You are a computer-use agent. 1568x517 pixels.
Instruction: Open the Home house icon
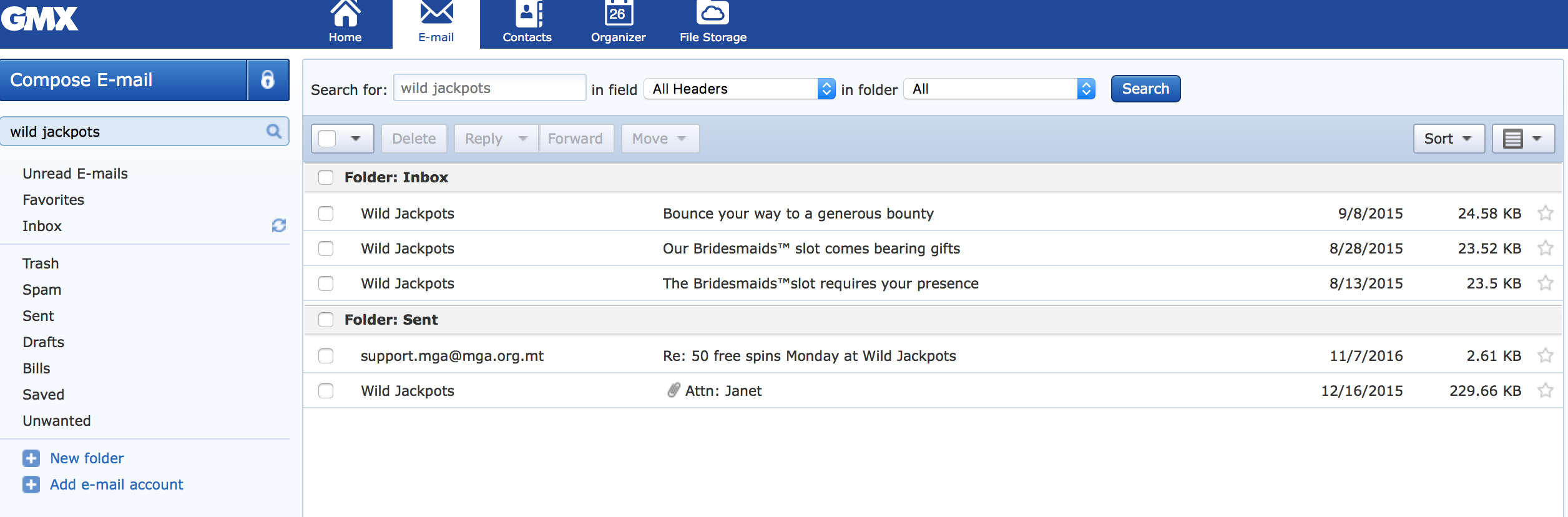pyautogui.click(x=345, y=13)
